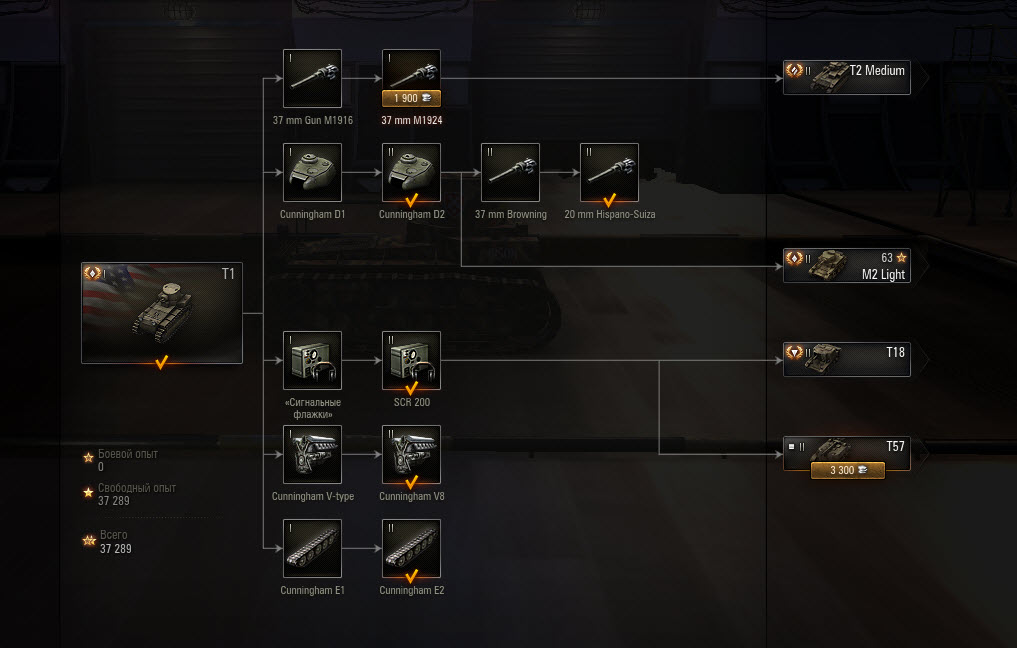This screenshot has width=1017, height=648.
Task: Research 37 mm M1924 for 1 900
Action: coord(411,98)
